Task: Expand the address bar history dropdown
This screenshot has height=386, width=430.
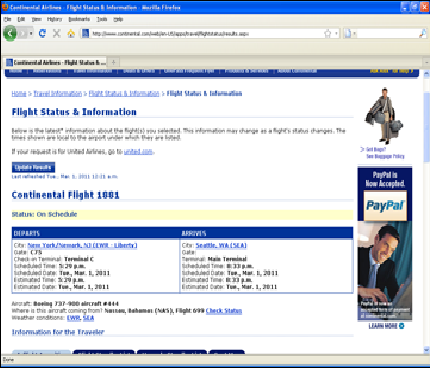Action: (x=336, y=33)
